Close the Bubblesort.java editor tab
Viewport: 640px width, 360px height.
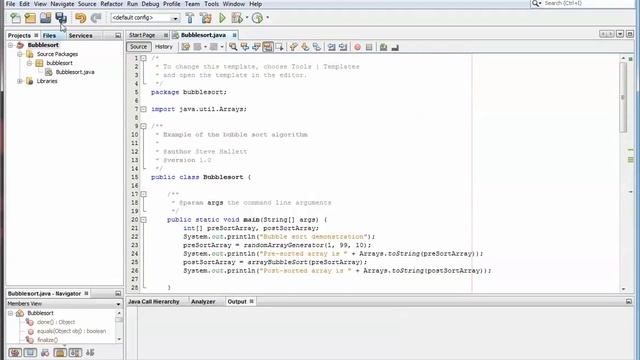pyautogui.click(x=235, y=35)
